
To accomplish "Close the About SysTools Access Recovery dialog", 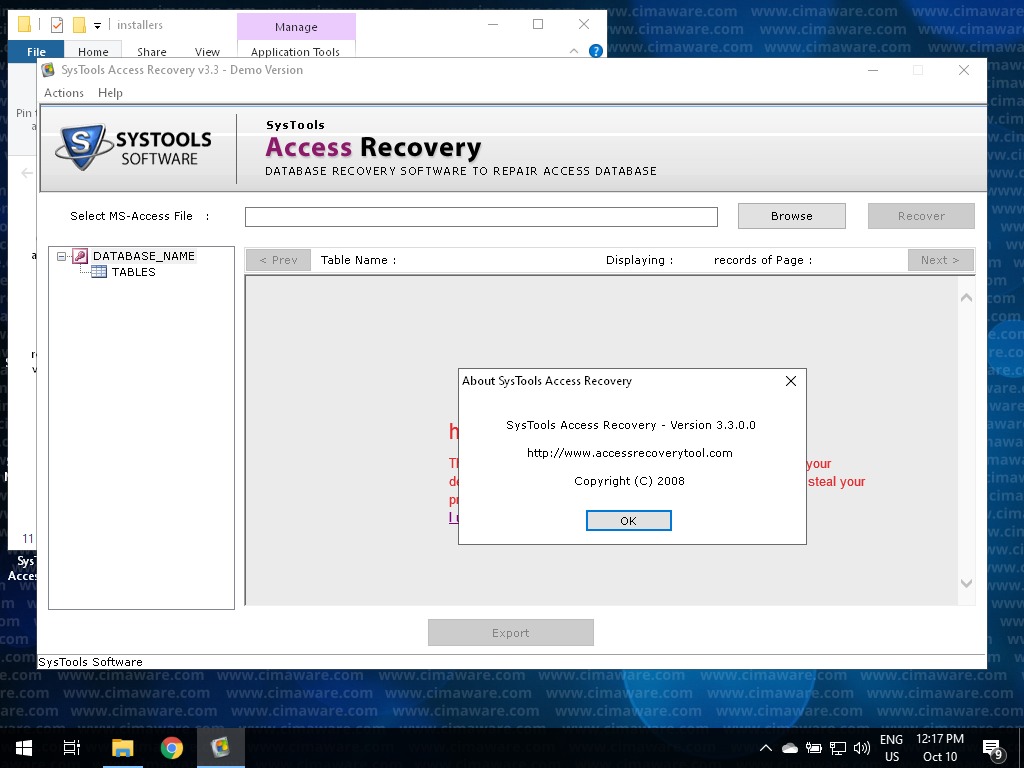I will 790,381.
